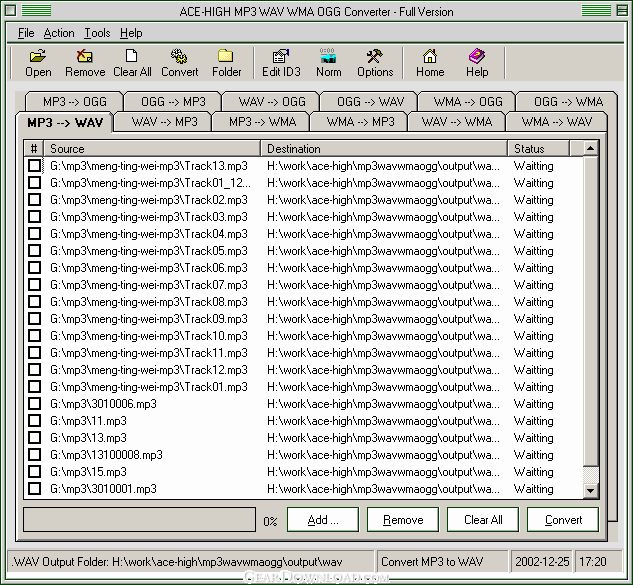Open the Action menu
This screenshot has height=585, width=633.
[x=59, y=33]
